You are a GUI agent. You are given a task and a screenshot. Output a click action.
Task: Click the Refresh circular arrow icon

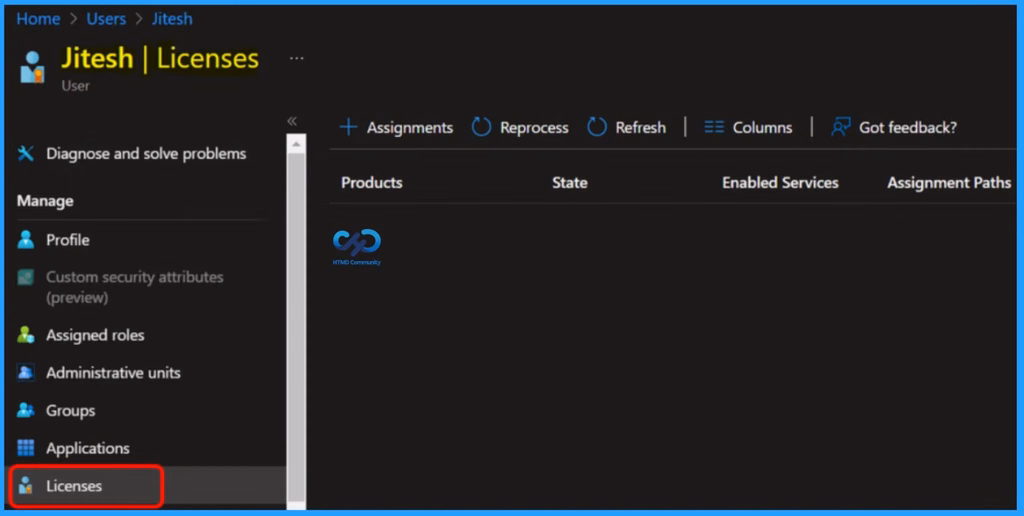click(597, 127)
